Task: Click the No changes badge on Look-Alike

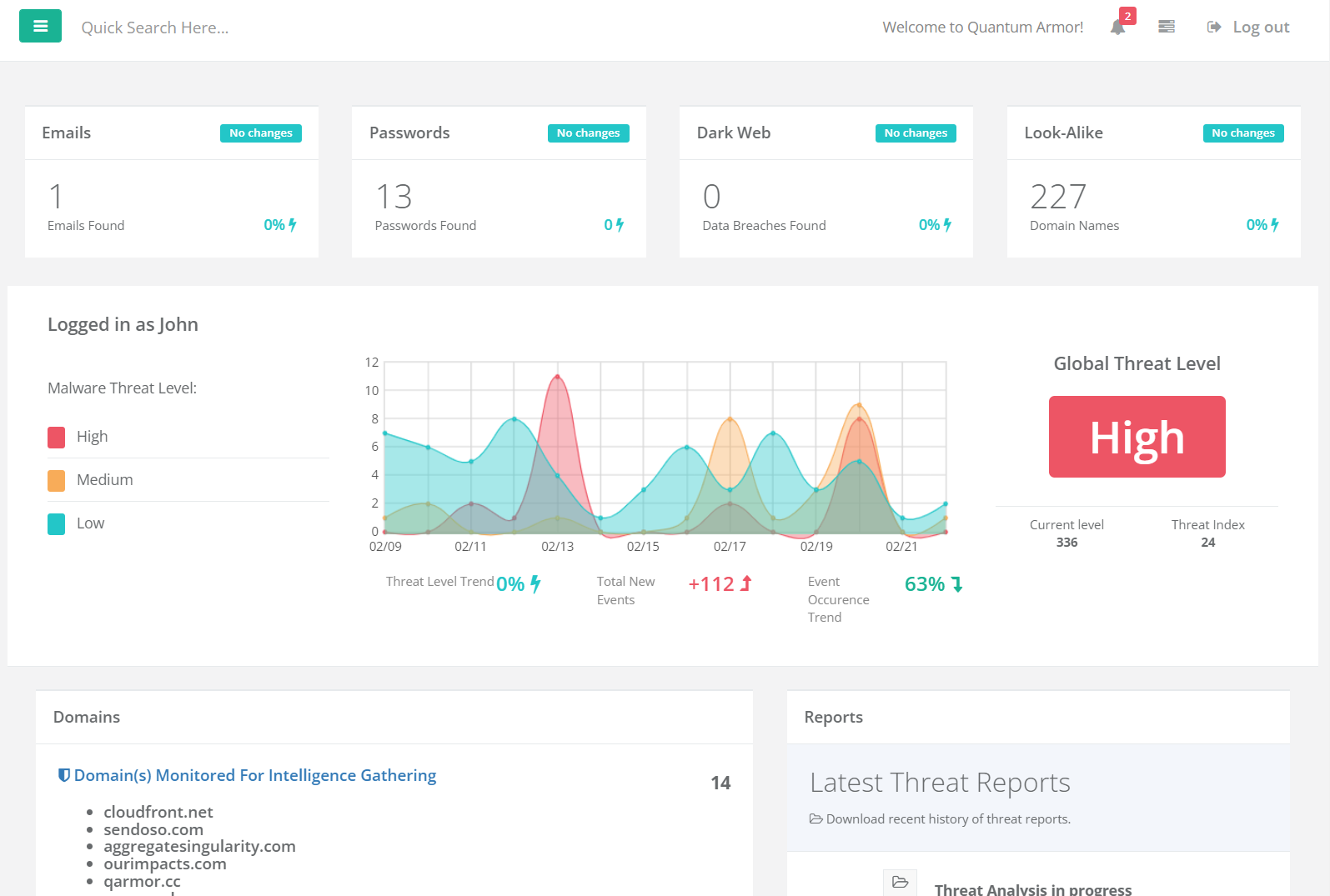Action: pyautogui.click(x=1242, y=133)
